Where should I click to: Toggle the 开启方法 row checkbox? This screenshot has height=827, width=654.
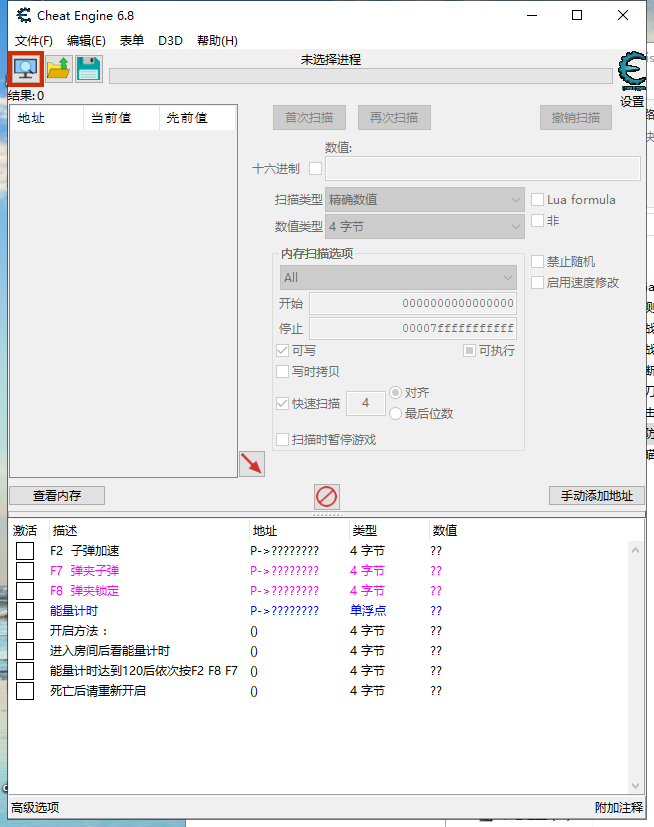(25, 631)
